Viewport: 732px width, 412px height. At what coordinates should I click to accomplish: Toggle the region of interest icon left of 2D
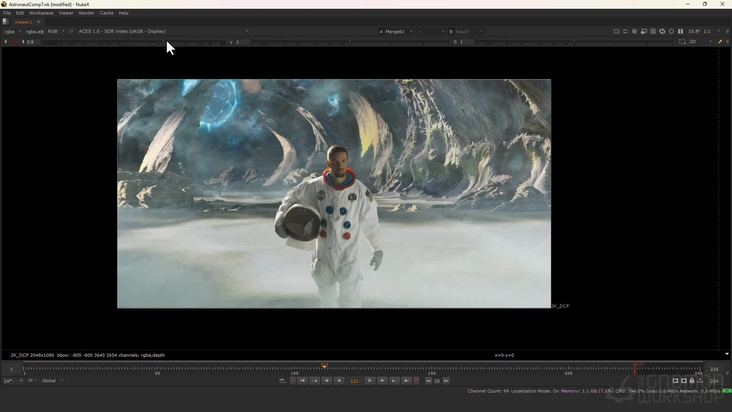[682, 42]
